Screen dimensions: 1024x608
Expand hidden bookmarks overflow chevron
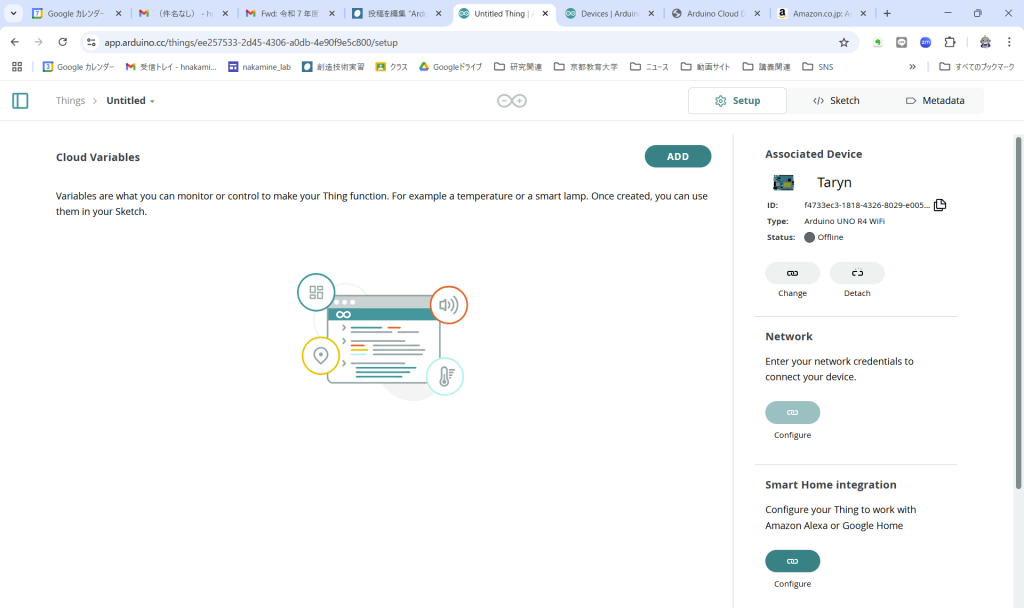pos(912,67)
